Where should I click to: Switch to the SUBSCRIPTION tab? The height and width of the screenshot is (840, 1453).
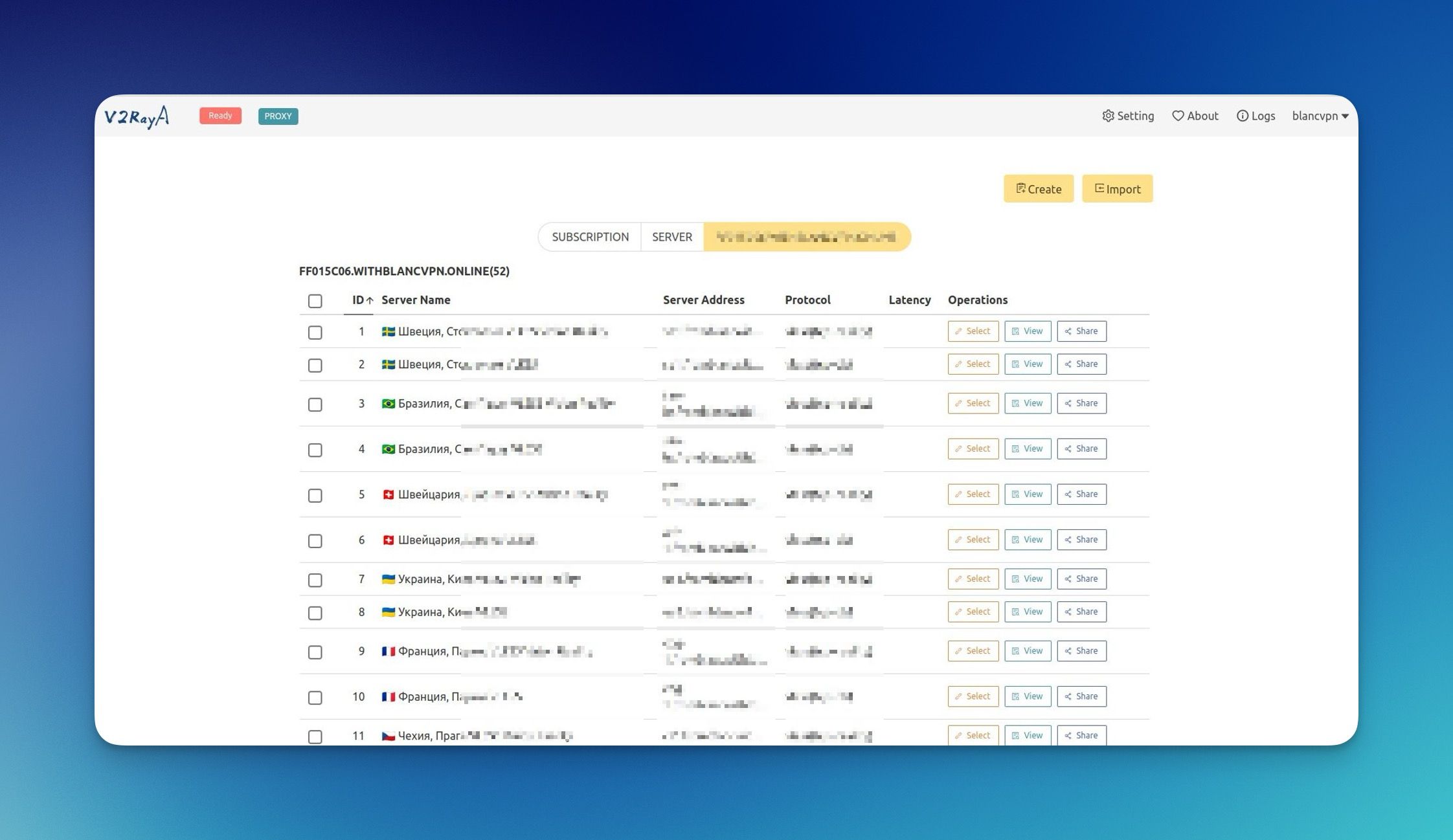(x=590, y=237)
